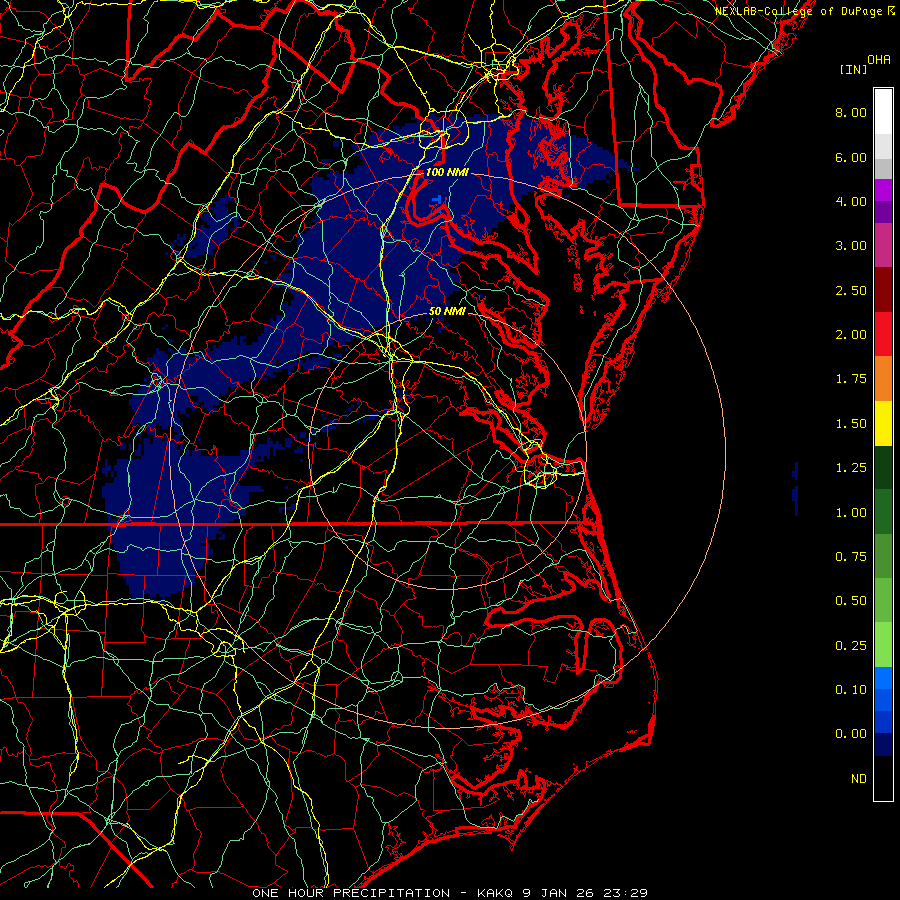This screenshot has width=900, height=900.
Task: Click the 0.25 legend value
Action: point(851,646)
